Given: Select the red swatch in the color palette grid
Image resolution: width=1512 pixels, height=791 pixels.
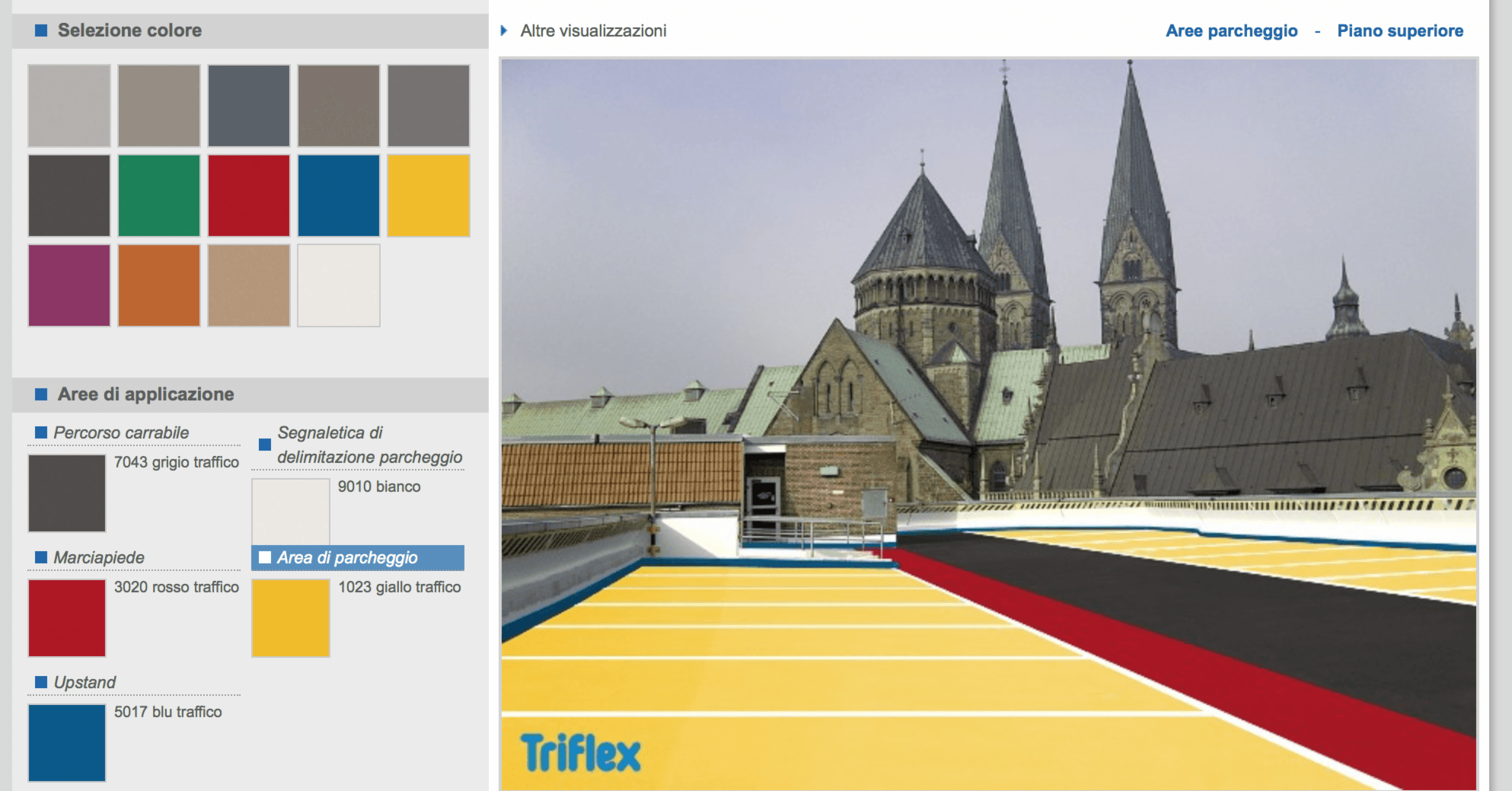Looking at the screenshot, I should [x=249, y=196].
